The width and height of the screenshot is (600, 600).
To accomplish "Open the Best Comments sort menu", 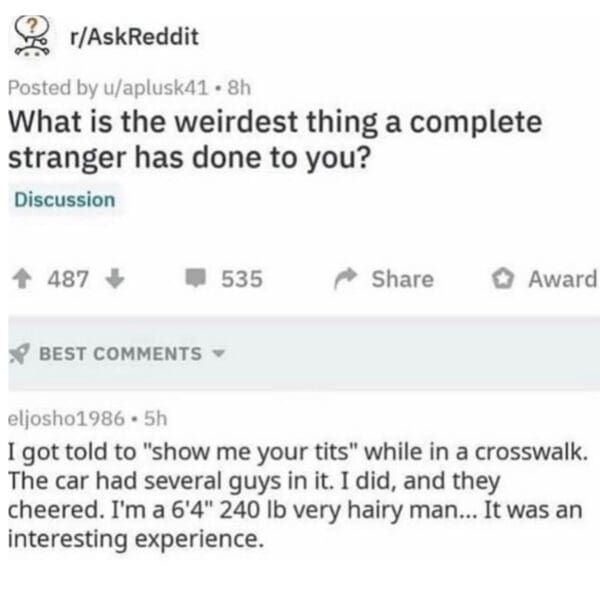I will point(120,354).
